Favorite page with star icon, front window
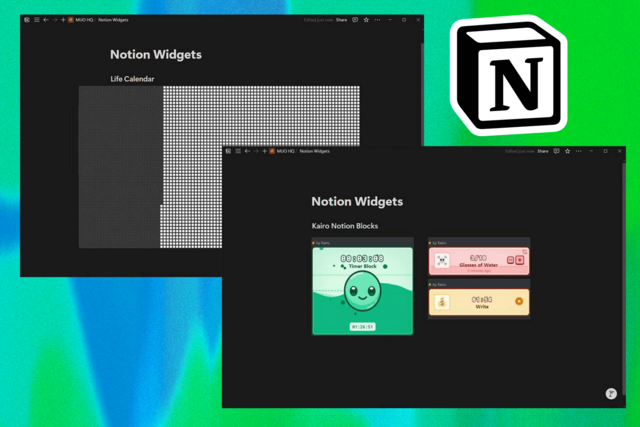The image size is (640, 427). pyautogui.click(x=567, y=151)
